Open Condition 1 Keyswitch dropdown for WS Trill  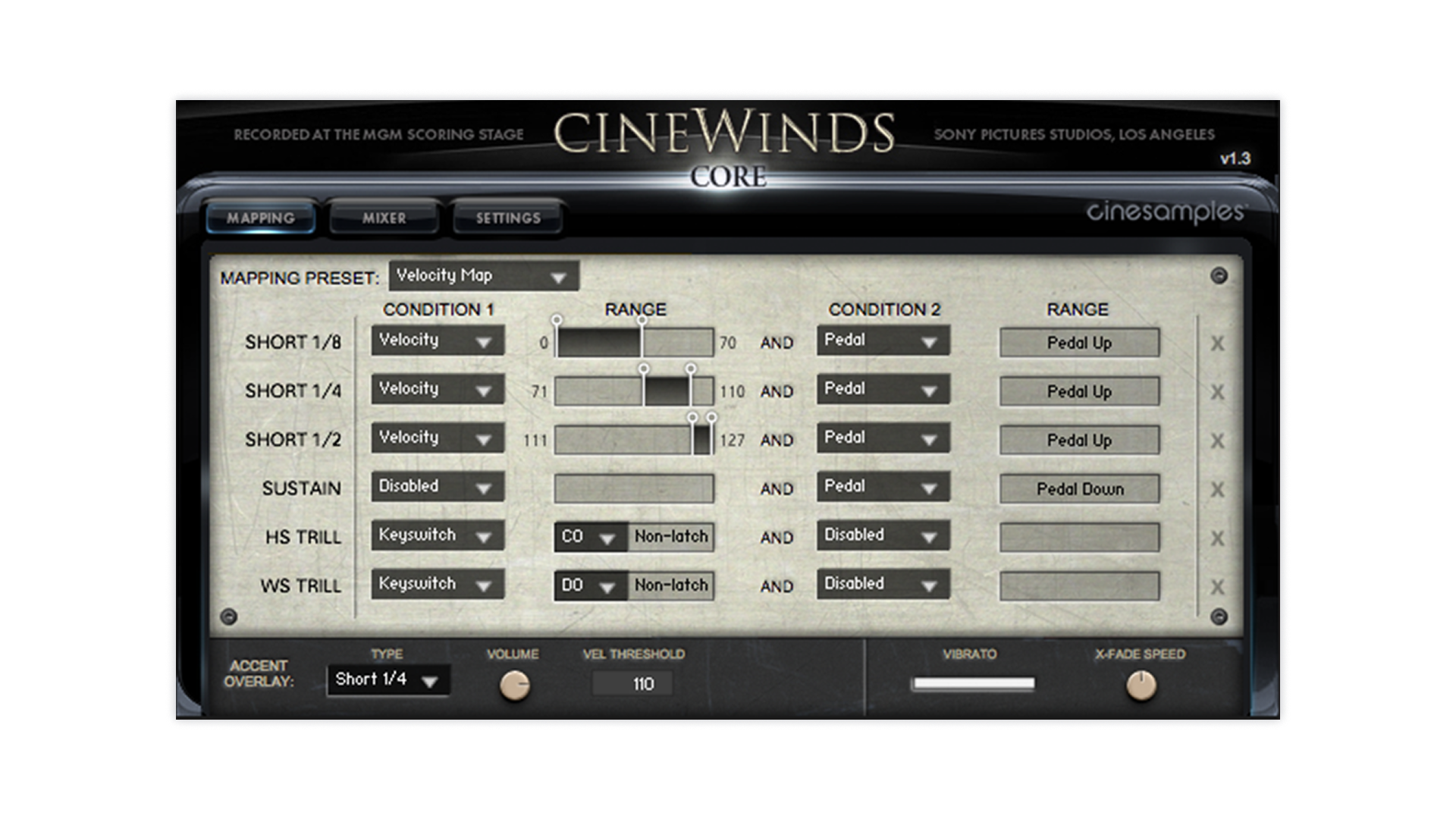tap(438, 584)
